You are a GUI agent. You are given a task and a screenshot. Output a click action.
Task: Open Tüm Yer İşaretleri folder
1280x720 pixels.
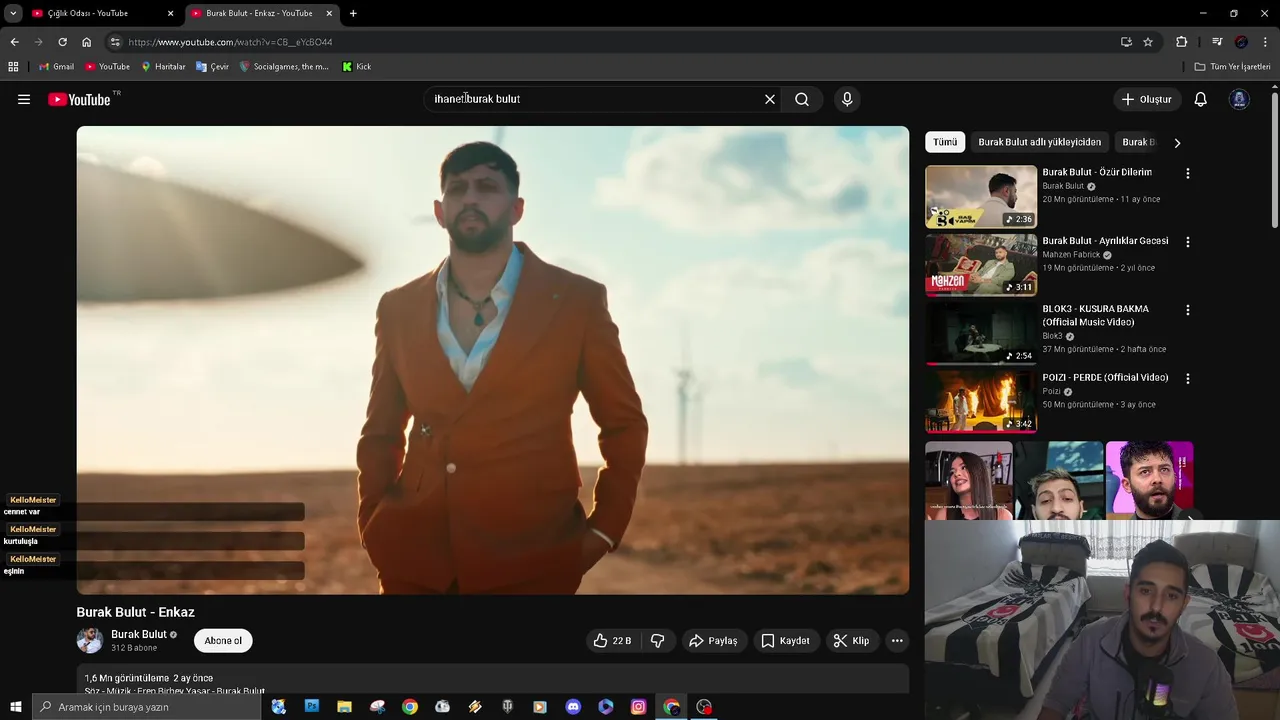pyautogui.click(x=1232, y=67)
